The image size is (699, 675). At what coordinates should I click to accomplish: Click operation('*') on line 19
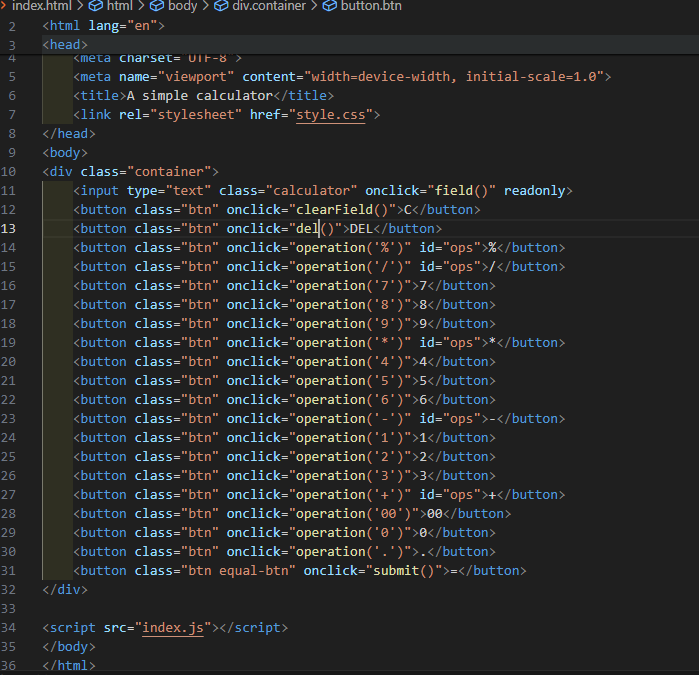click(x=350, y=343)
